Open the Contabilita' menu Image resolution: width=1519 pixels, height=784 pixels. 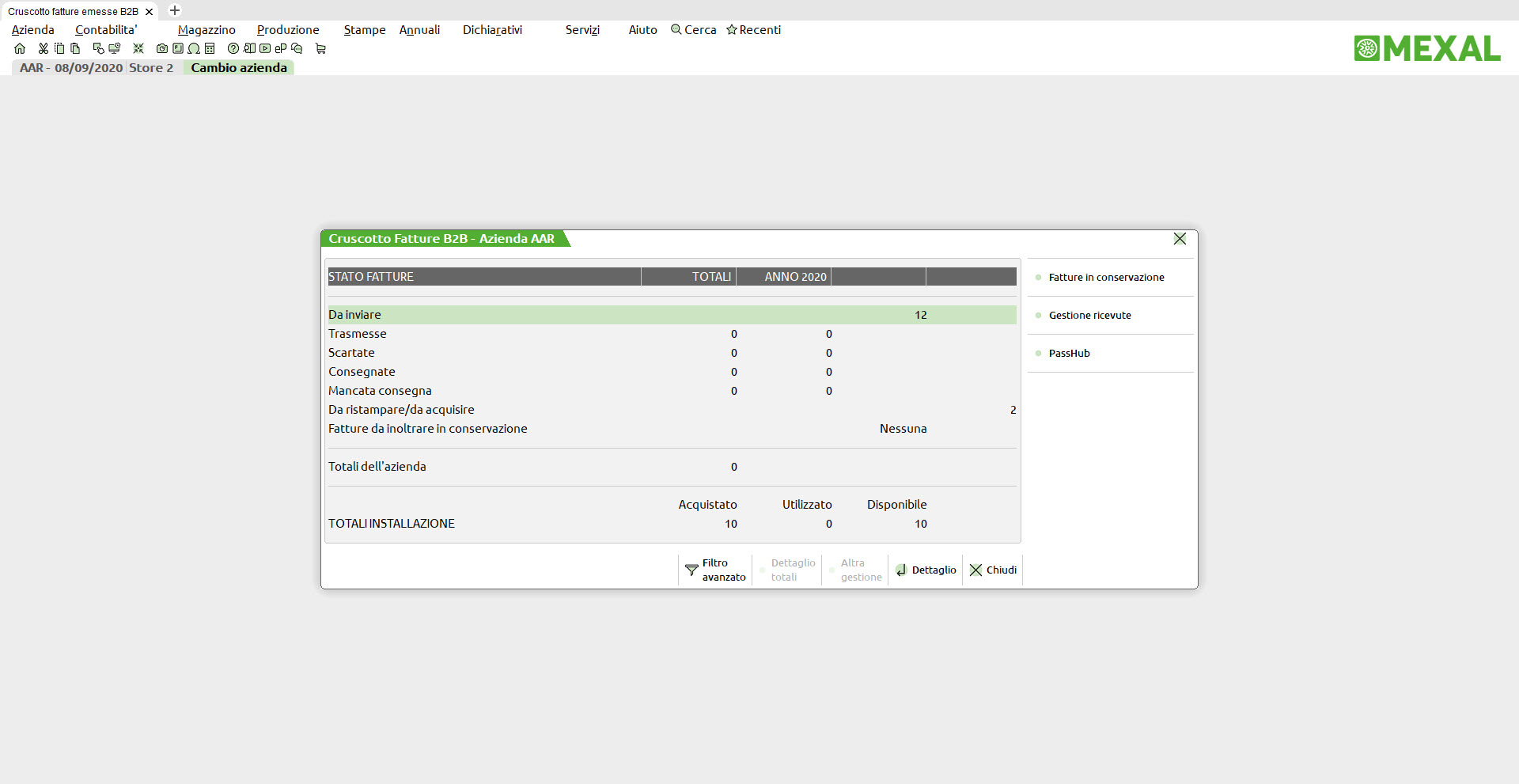click(x=106, y=30)
